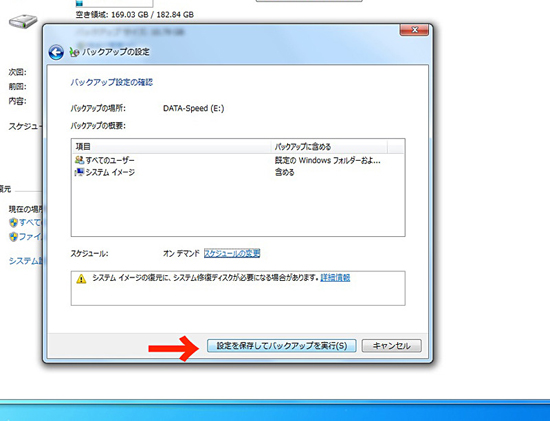
Task: Click the shield icon beside すべて link
Action: pyautogui.click(x=13, y=222)
